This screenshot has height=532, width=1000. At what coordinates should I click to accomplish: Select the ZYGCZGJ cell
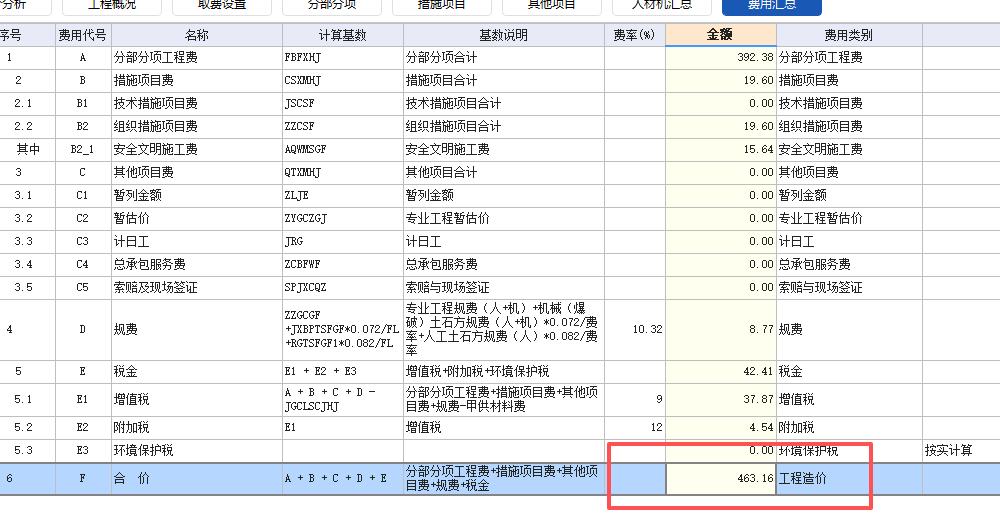[x=342, y=218]
